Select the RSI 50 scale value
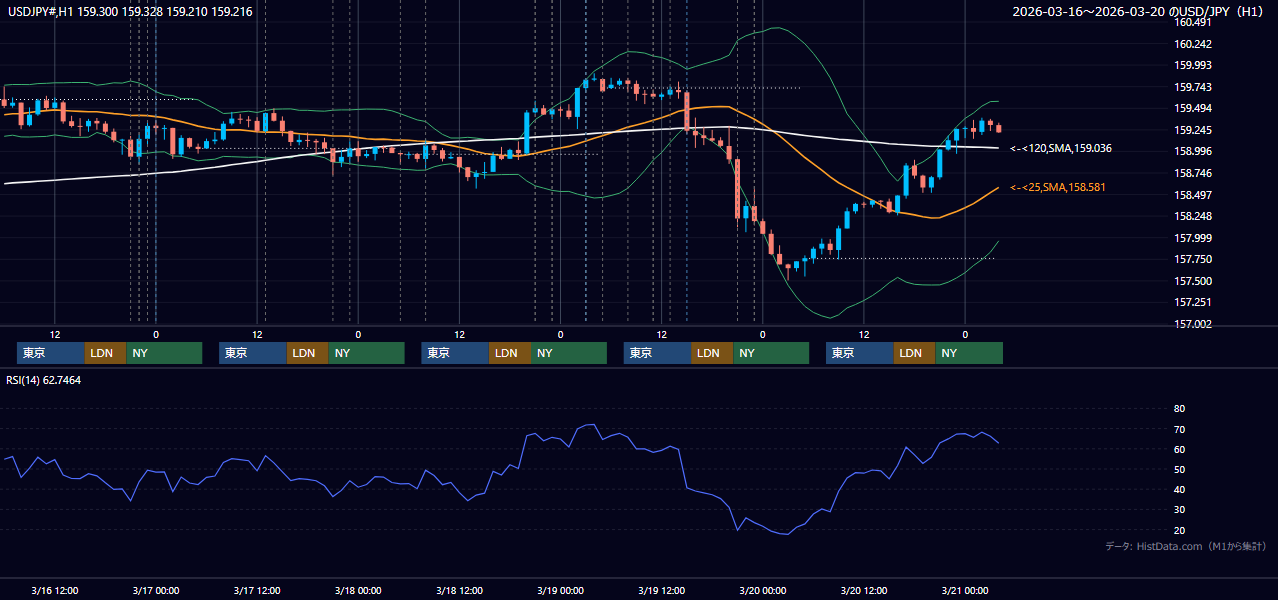This screenshot has height=600, width=1278. pyautogui.click(x=1179, y=469)
